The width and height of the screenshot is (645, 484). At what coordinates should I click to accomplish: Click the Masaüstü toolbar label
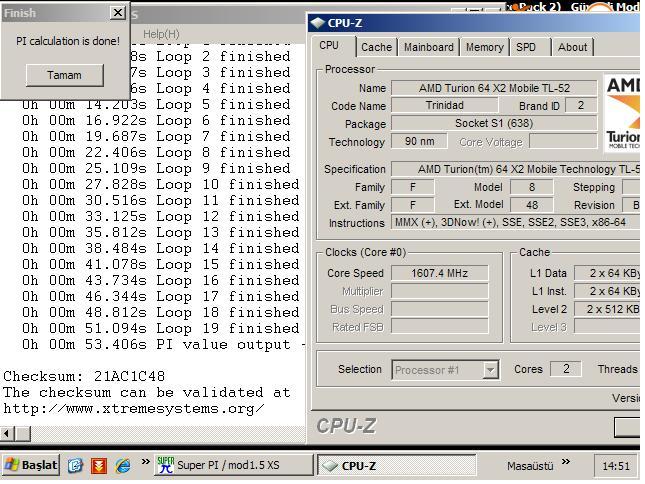point(530,466)
